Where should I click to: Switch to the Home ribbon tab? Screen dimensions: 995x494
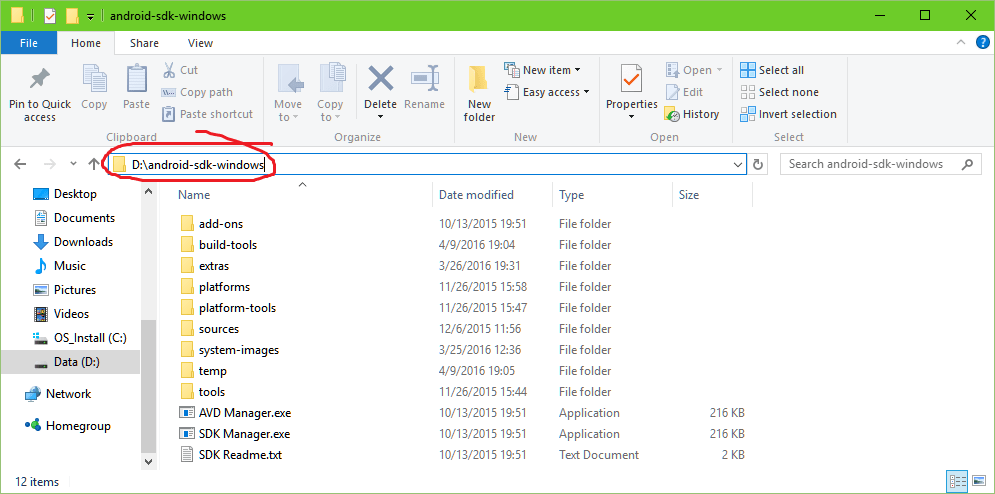click(x=86, y=43)
